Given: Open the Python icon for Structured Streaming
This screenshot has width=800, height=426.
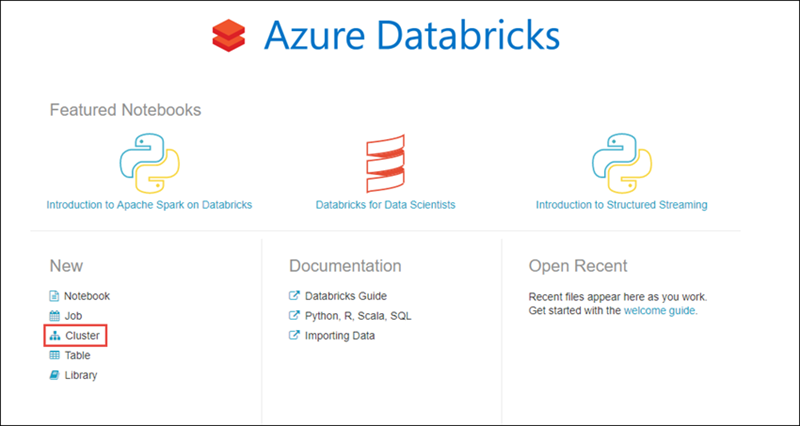Looking at the screenshot, I should pyautogui.click(x=621, y=163).
